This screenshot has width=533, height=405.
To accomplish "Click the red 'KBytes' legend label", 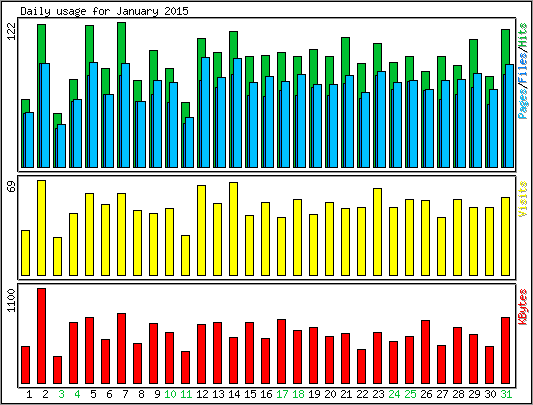I will click(x=522, y=307).
